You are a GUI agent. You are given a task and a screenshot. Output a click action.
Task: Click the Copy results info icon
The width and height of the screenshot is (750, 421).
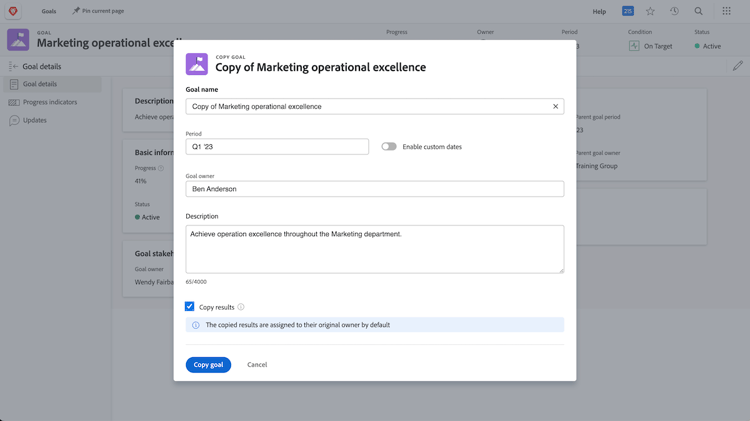(241, 307)
